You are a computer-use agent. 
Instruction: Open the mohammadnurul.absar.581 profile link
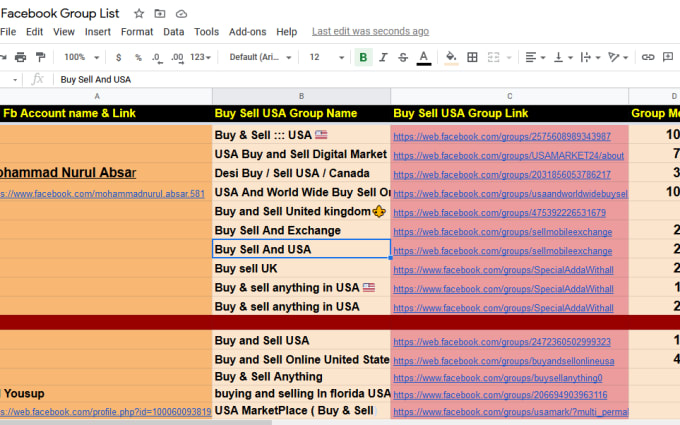pos(102,194)
